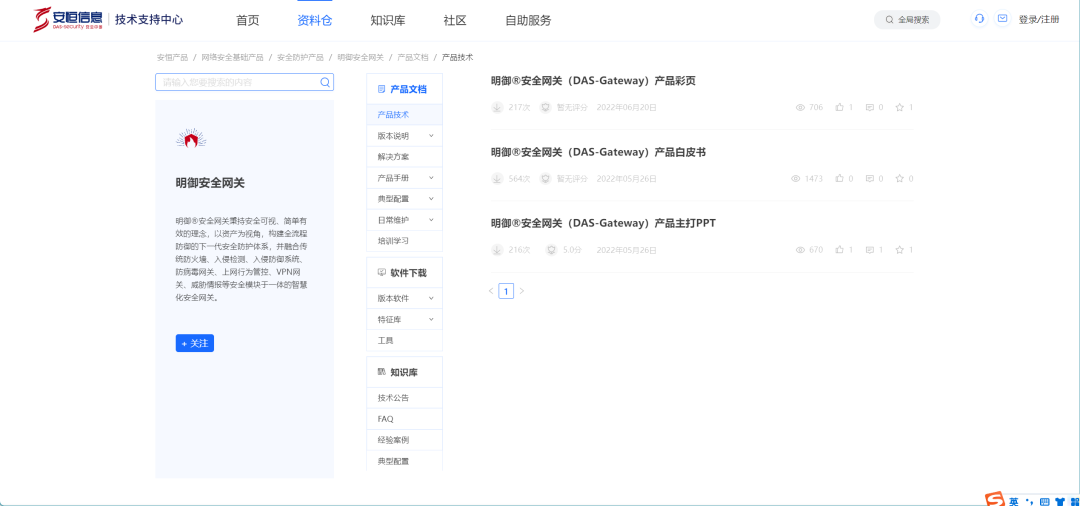Click pagination page 1 button
Screen dimensions: 1080x506
(x=506, y=291)
